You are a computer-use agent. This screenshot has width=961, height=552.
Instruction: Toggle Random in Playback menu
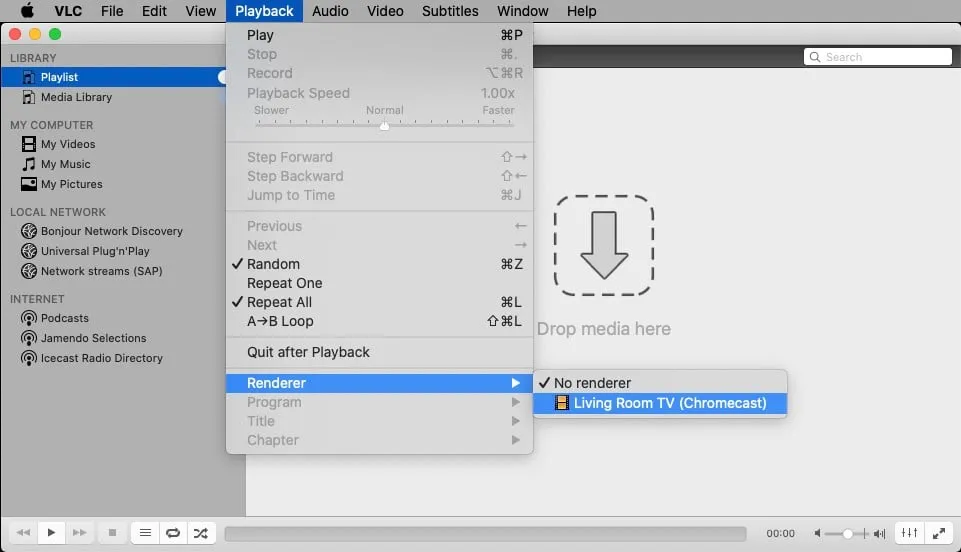(379, 264)
